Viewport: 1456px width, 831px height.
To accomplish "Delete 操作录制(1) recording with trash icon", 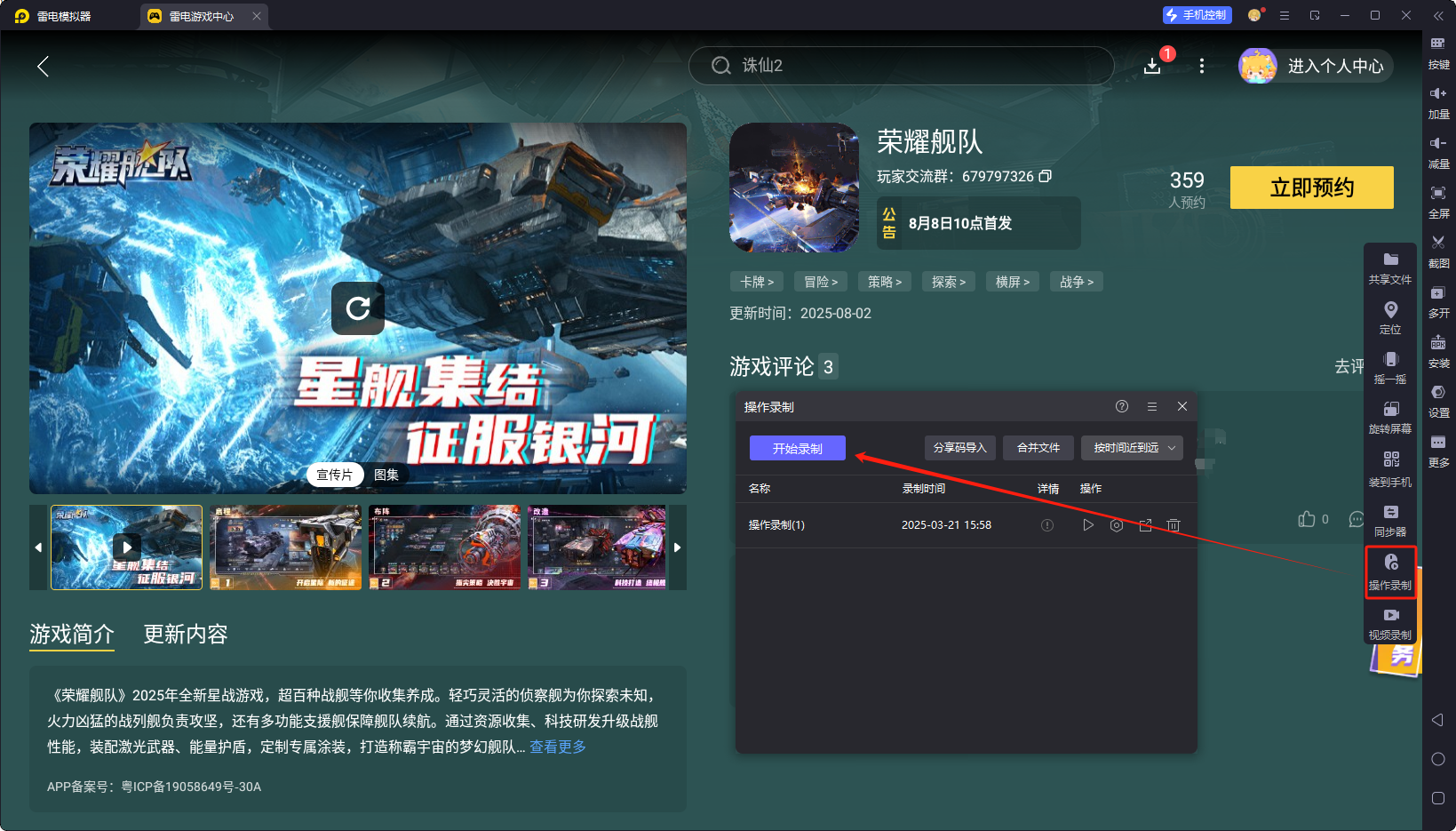I will click(x=1174, y=525).
